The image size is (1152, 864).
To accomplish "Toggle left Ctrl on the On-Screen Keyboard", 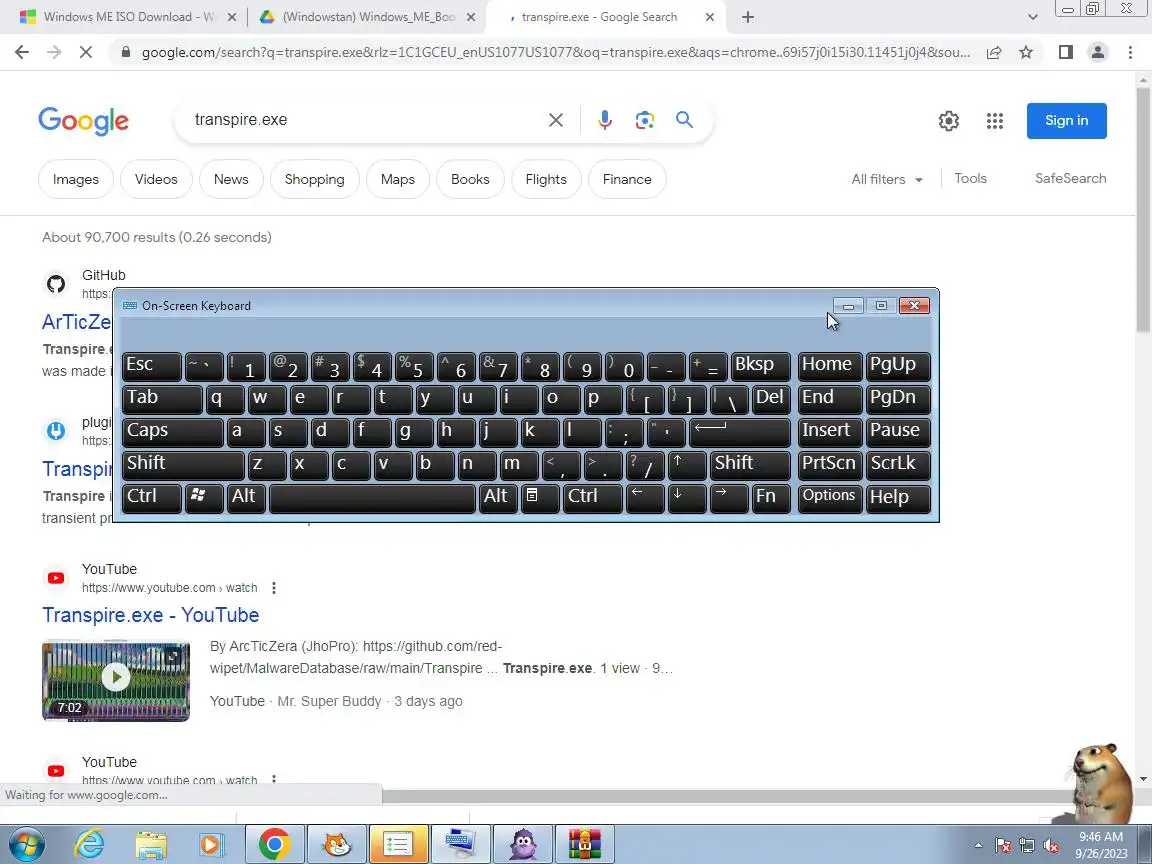I will pos(151,497).
